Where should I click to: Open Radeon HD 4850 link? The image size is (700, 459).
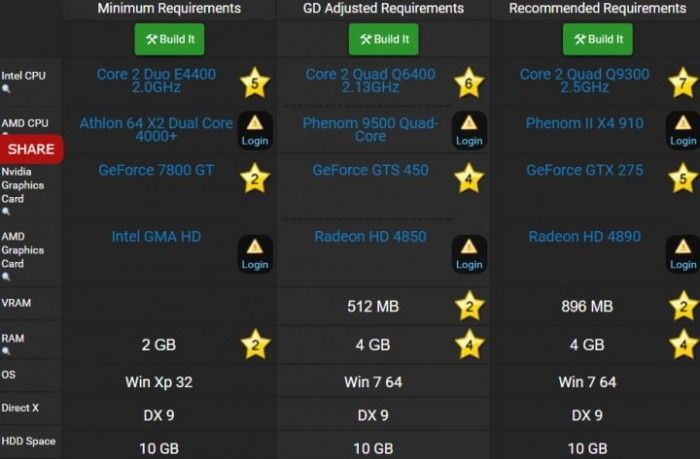point(371,237)
